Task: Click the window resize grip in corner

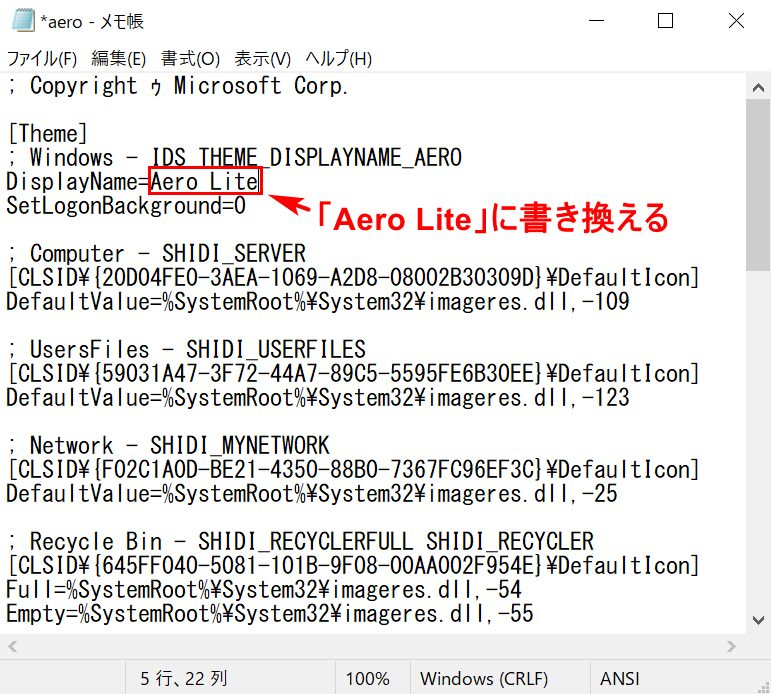Action: tap(764, 687)
